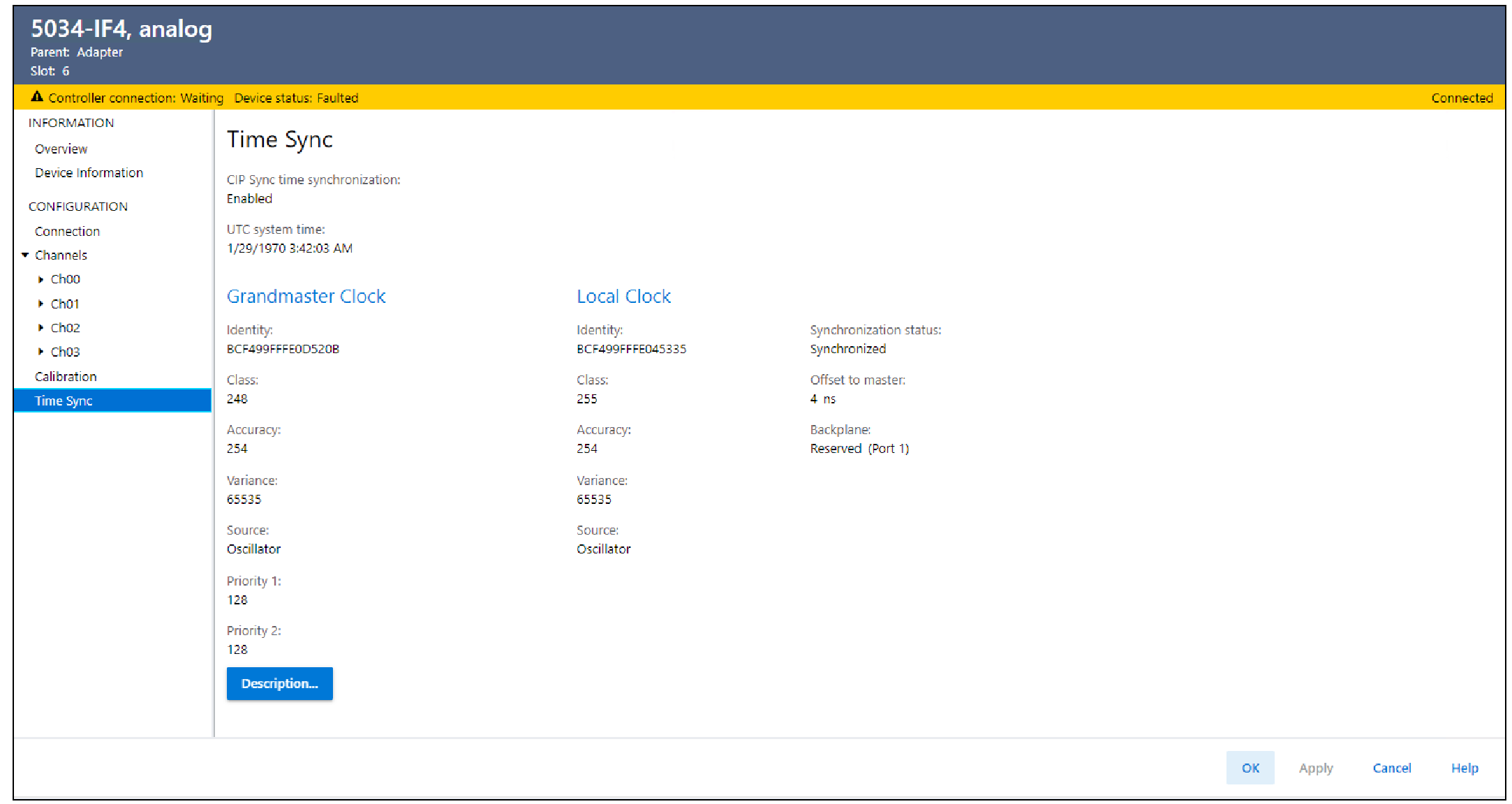Click Grandmaster Priority 2 value 128
Viewport: 1512px width, 804px height.
pos(237,649)
